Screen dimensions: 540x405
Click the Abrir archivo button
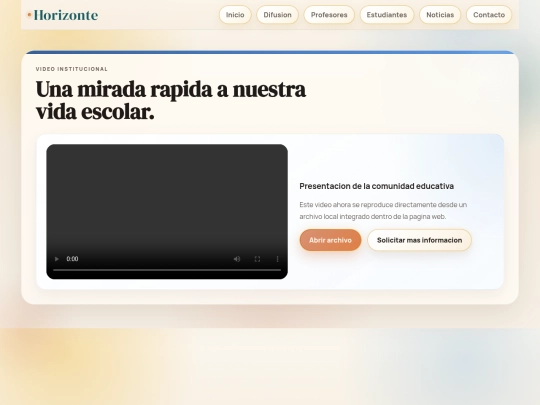330,240
